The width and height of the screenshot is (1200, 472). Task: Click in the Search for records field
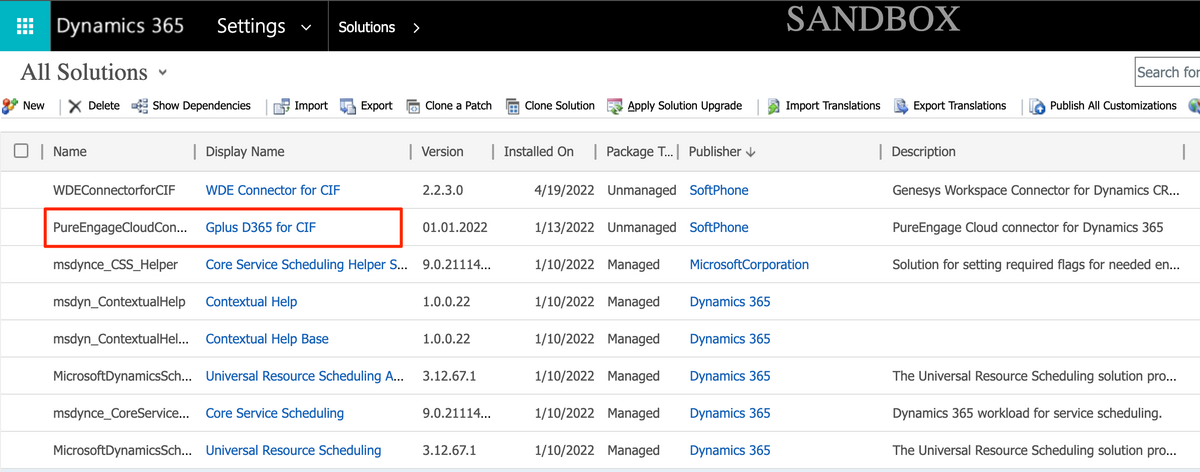coord(1168,72)
